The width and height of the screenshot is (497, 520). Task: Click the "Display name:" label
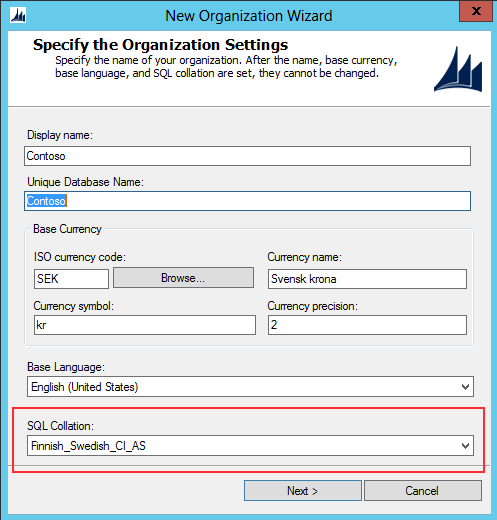click(x=60, y=135)
